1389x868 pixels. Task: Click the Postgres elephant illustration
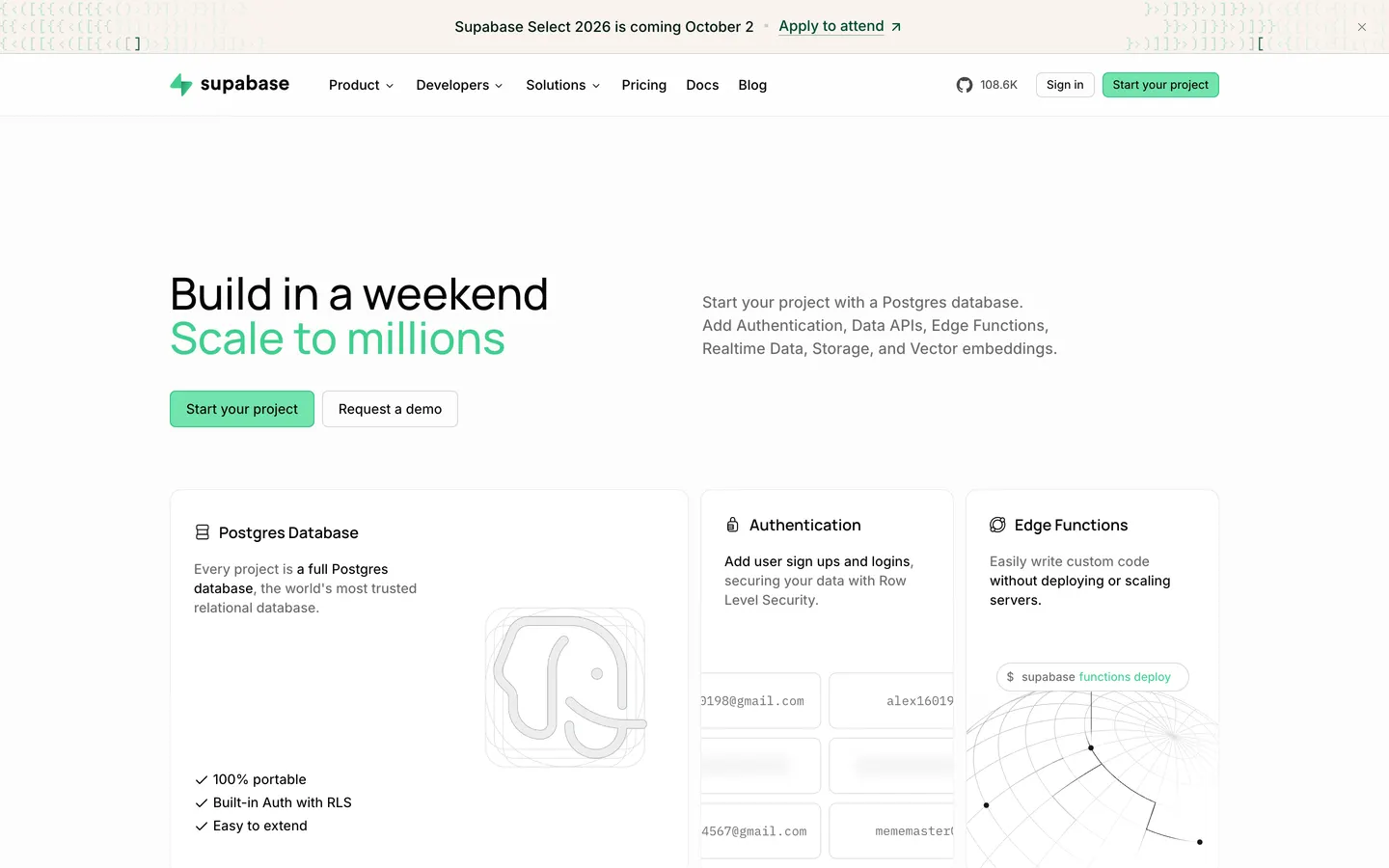pyautogui.click(x=566, y=688)
